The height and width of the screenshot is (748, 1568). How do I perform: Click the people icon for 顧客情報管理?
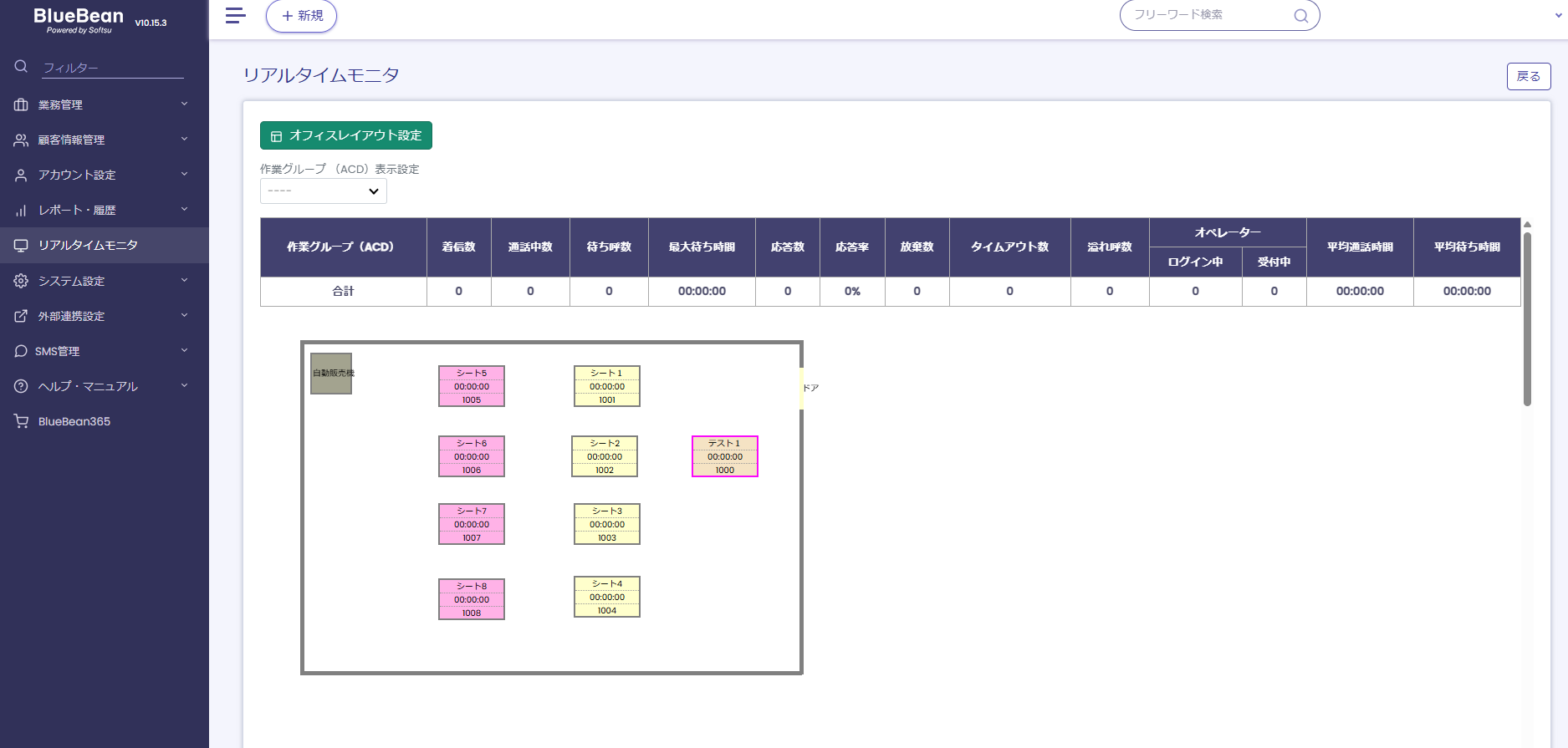click(x=21, y=140)
